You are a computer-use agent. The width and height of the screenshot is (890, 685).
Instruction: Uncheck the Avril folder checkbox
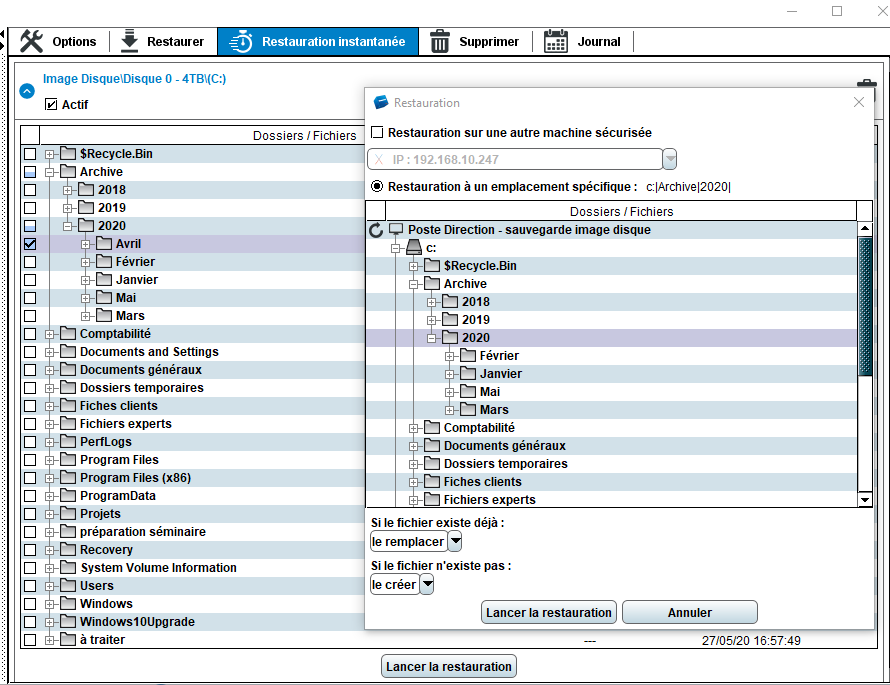tap(30, 243)
